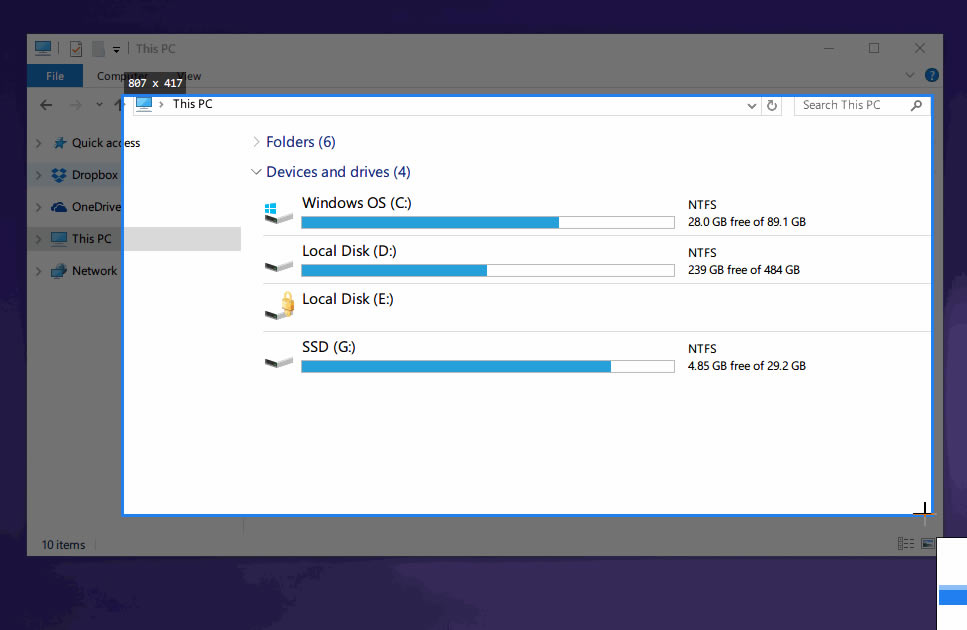Click the Back navigation arrow
Viewport: 967px width, 630px height.
click(46, 104)
